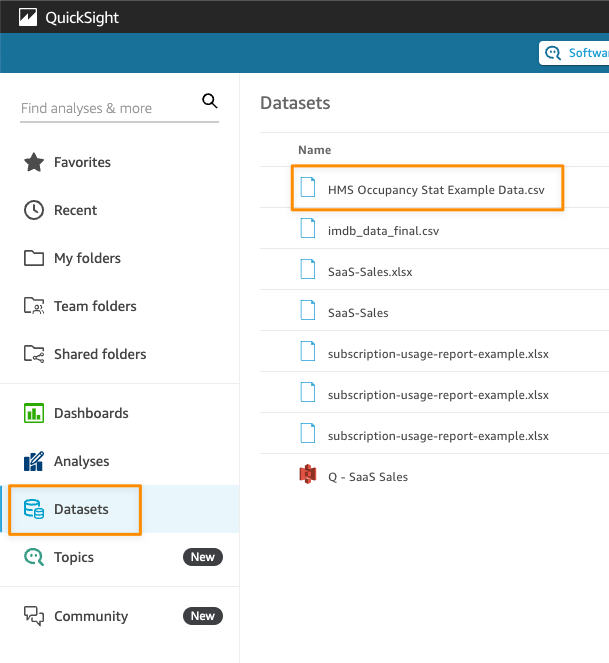Image resolution: width=609 pixels, height=663 pixels.
Task: Open Favorites in the sidebar
Action: coord(82,162)
